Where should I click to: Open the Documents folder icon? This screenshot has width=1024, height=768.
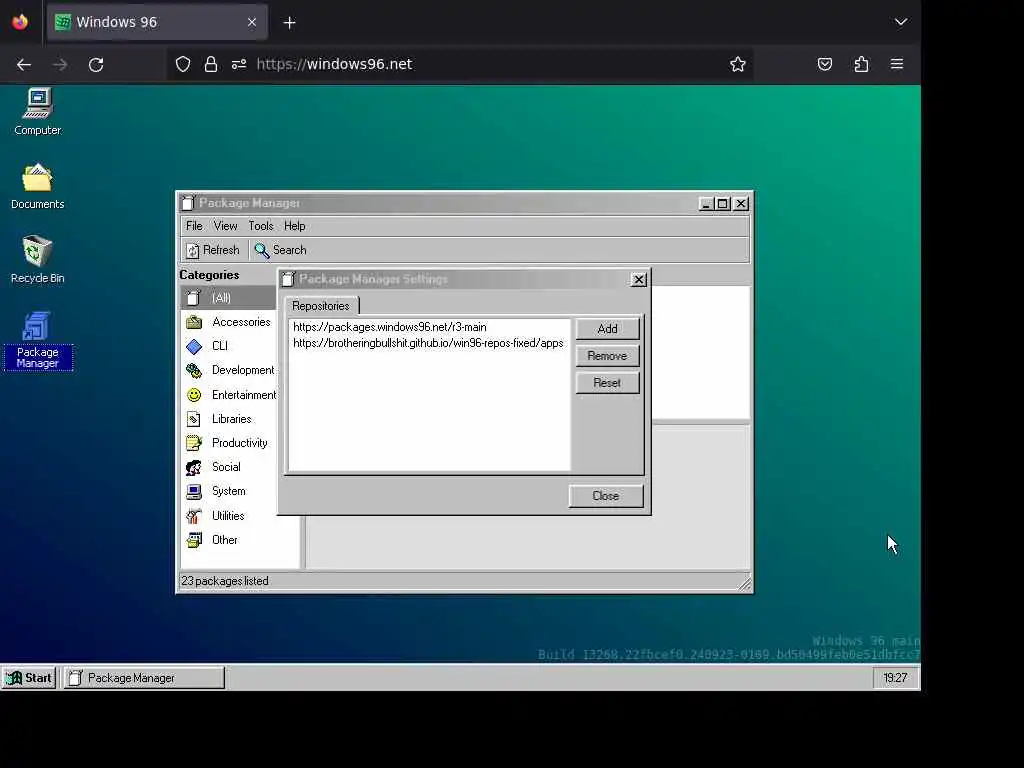pyautogui.click(x=38, y=185)
